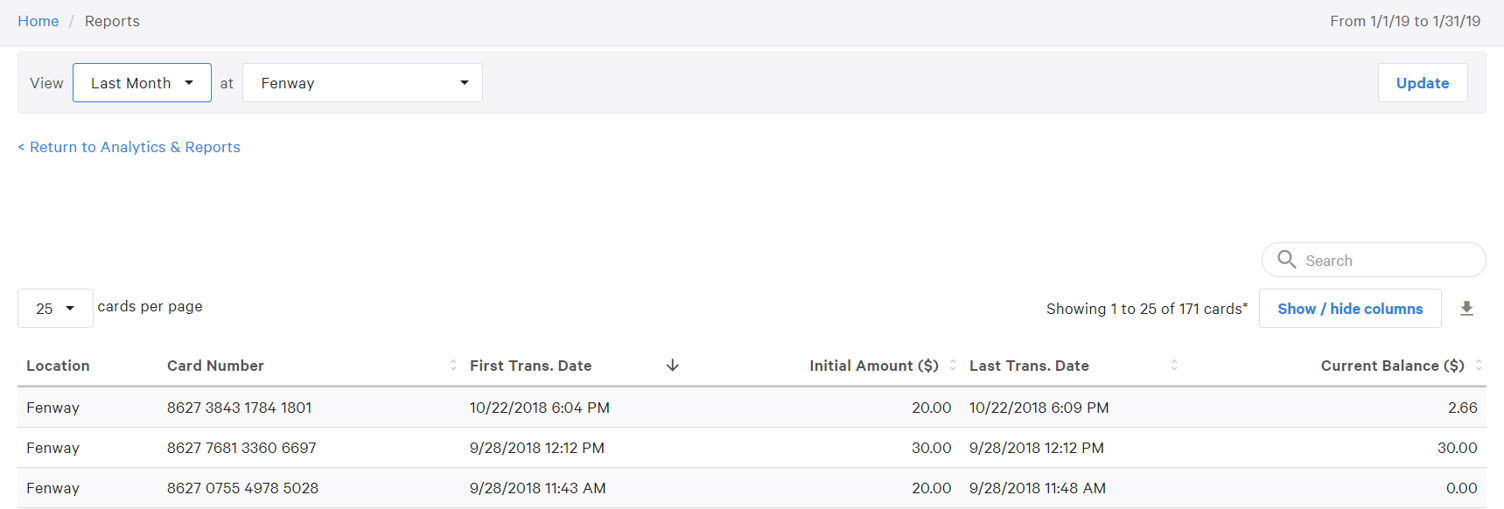Sort by Initial Amount column arrows
The height and width of the screenshot is (509, 1504).
coord(953,366)
